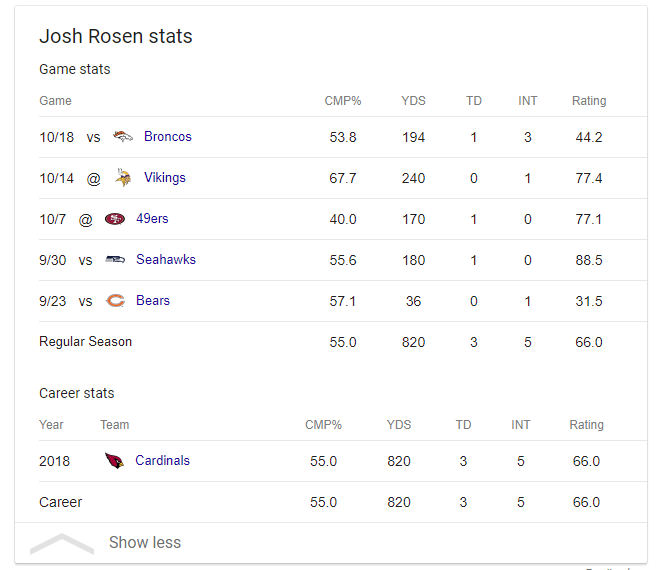Click the Bears team logo icon

115,301
